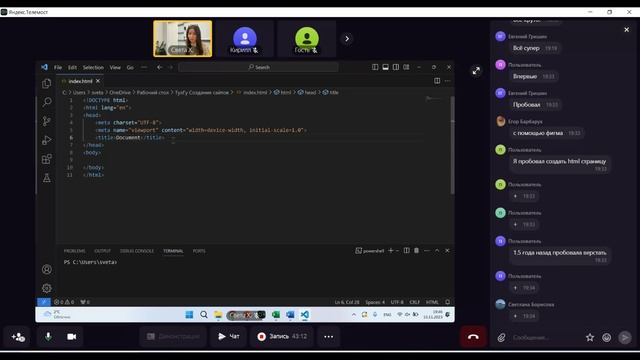Click the html breadcrumb item
Image resolution: width=640 pixels, height=360 pixels.
pyautogui.click(x=283, y=92)
